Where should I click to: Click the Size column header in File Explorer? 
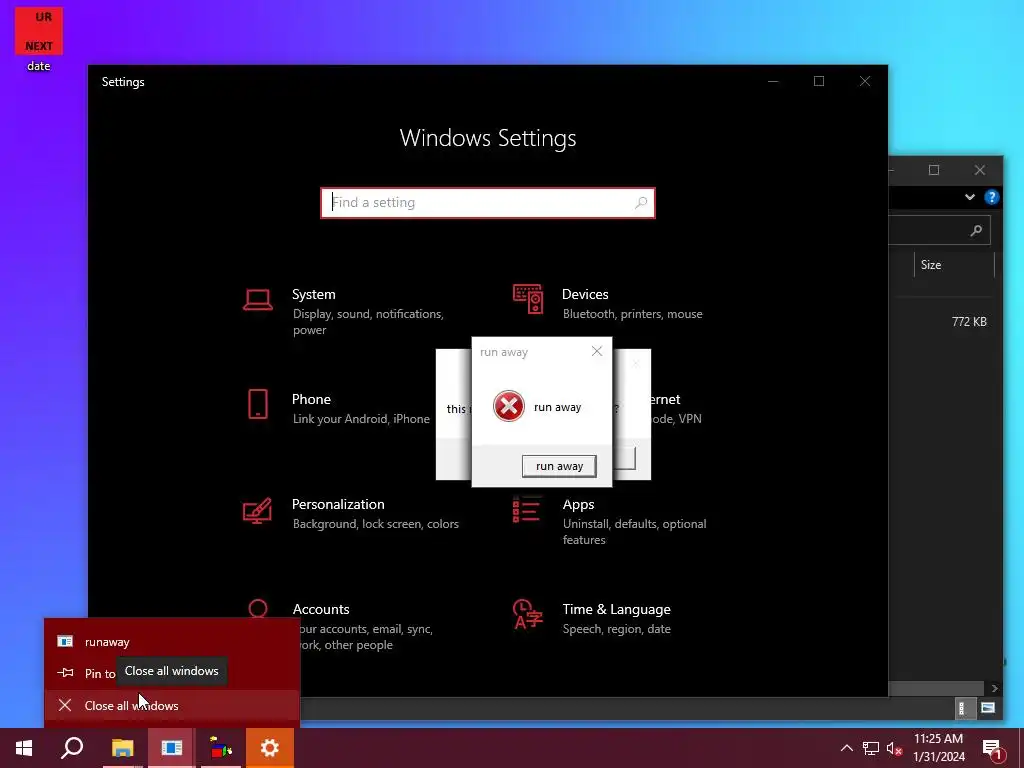point(954,264)
